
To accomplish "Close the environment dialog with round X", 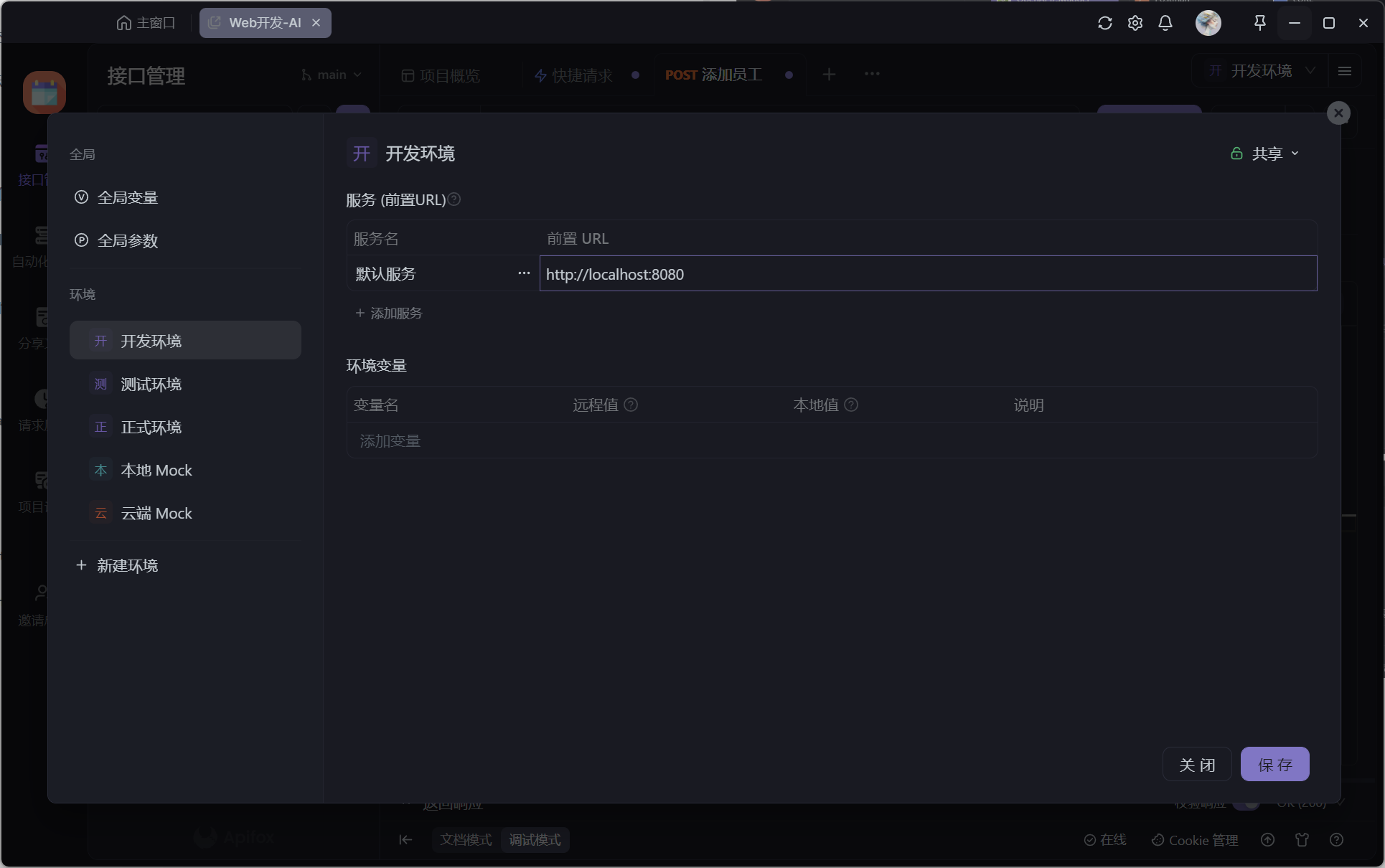I will [1338, 113].
